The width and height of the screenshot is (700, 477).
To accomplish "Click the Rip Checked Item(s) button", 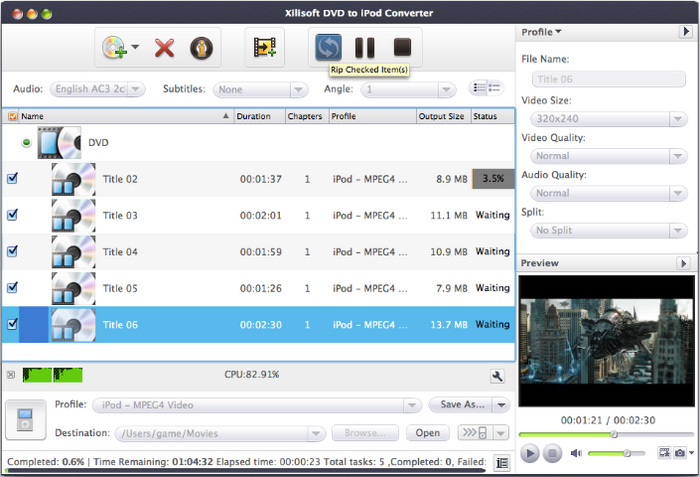I will pyautogui.click(x=328, y=47).
